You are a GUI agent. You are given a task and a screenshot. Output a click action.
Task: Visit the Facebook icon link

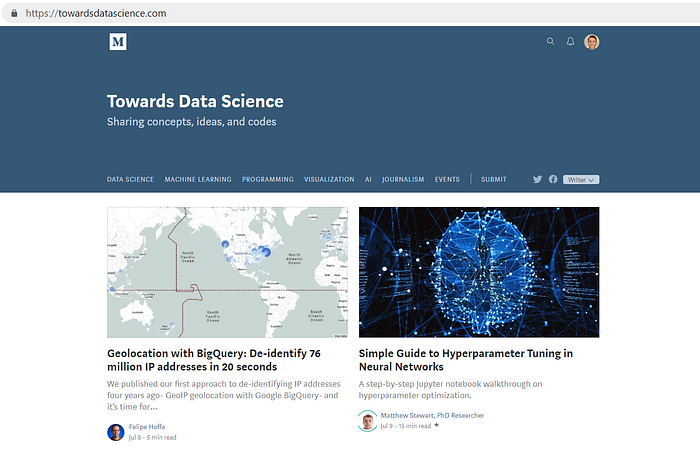[553, 179]
